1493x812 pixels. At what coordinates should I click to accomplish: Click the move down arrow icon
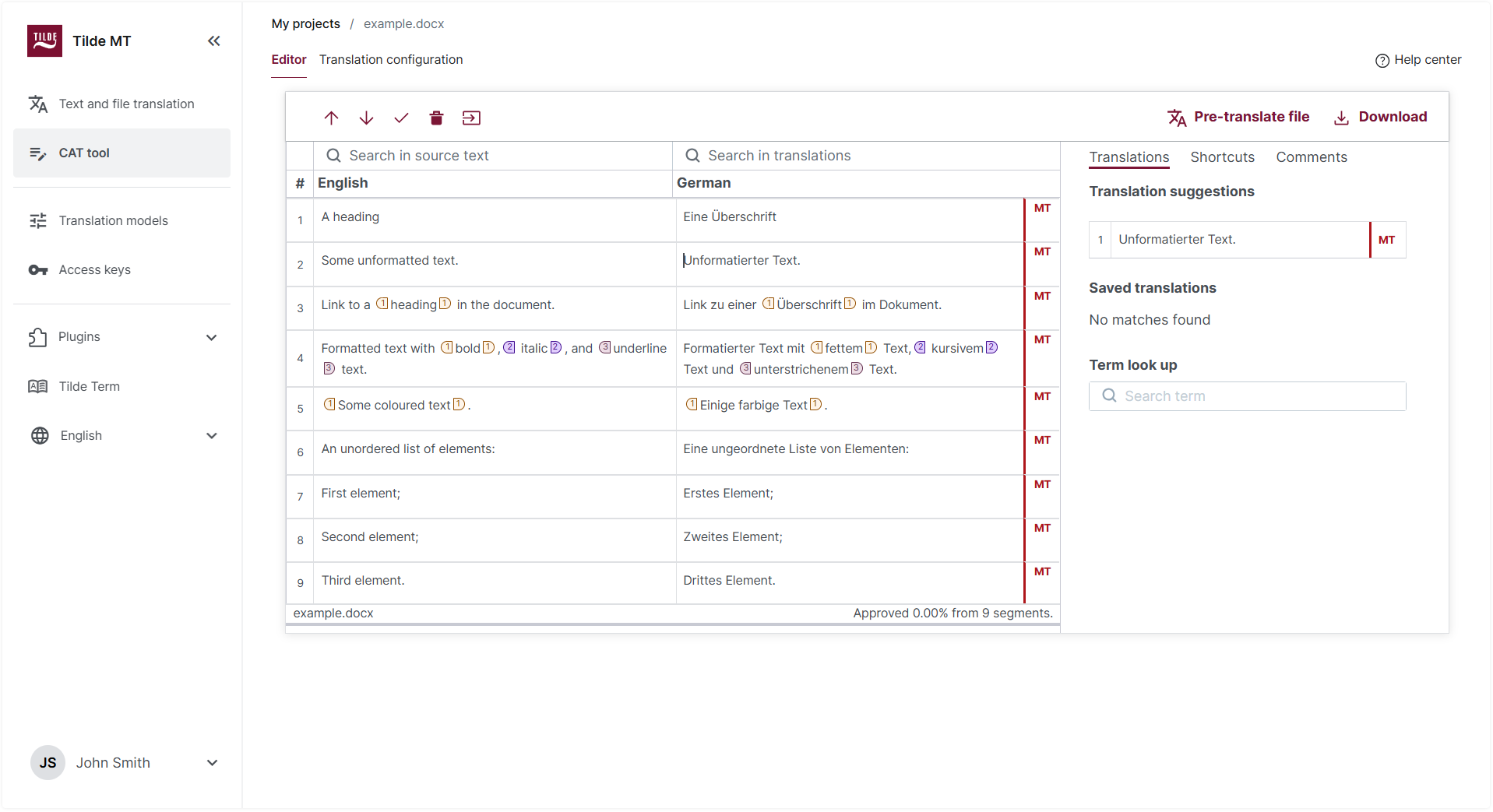click(366, 118)
